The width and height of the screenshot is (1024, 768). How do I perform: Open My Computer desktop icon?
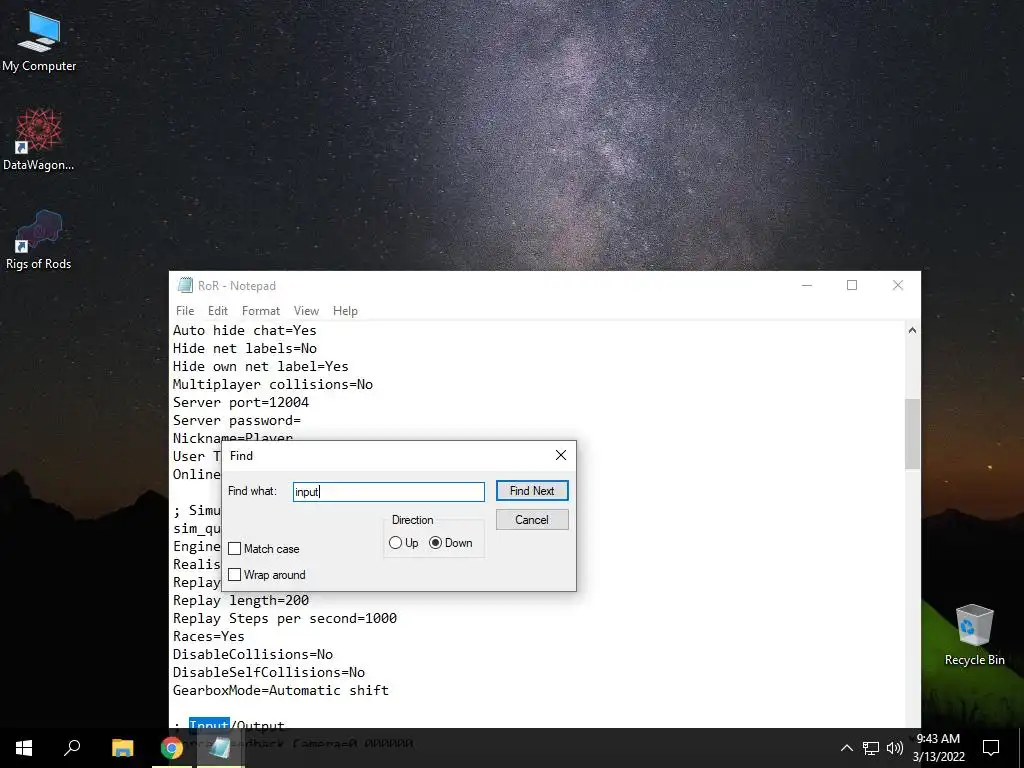coord(39,42)
